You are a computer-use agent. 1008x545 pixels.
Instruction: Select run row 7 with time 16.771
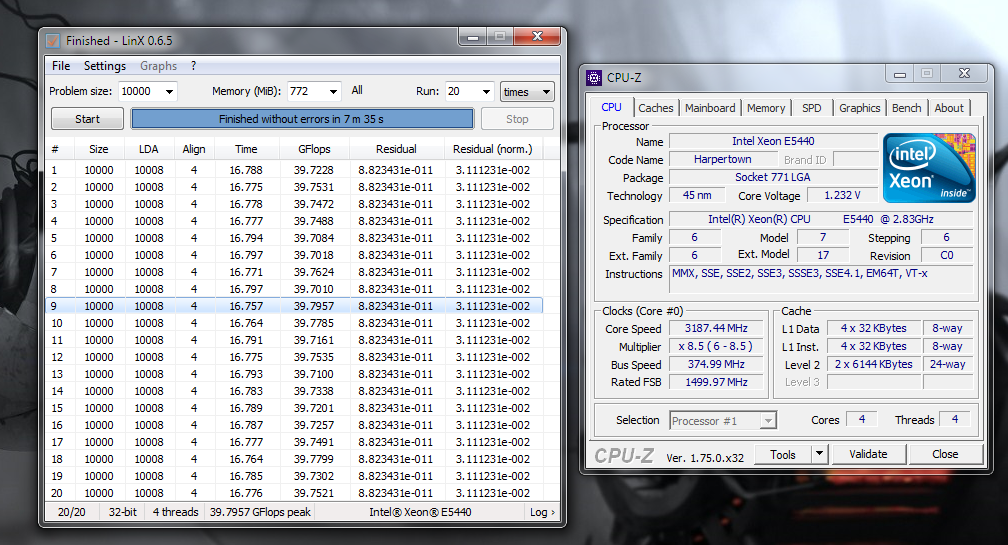click(x=295, y=272)
